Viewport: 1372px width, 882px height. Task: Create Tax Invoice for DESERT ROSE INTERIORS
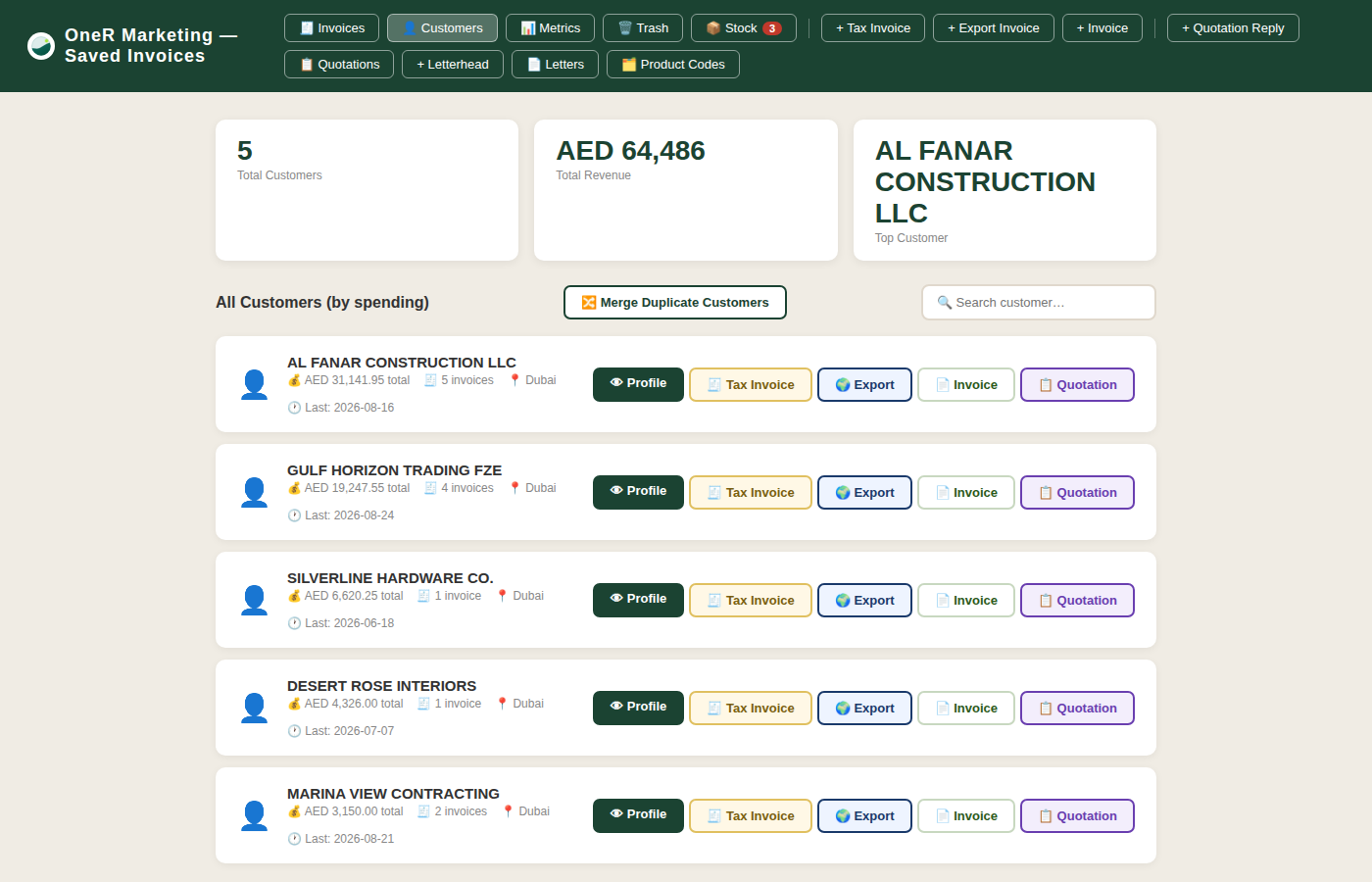click(751, 708)
